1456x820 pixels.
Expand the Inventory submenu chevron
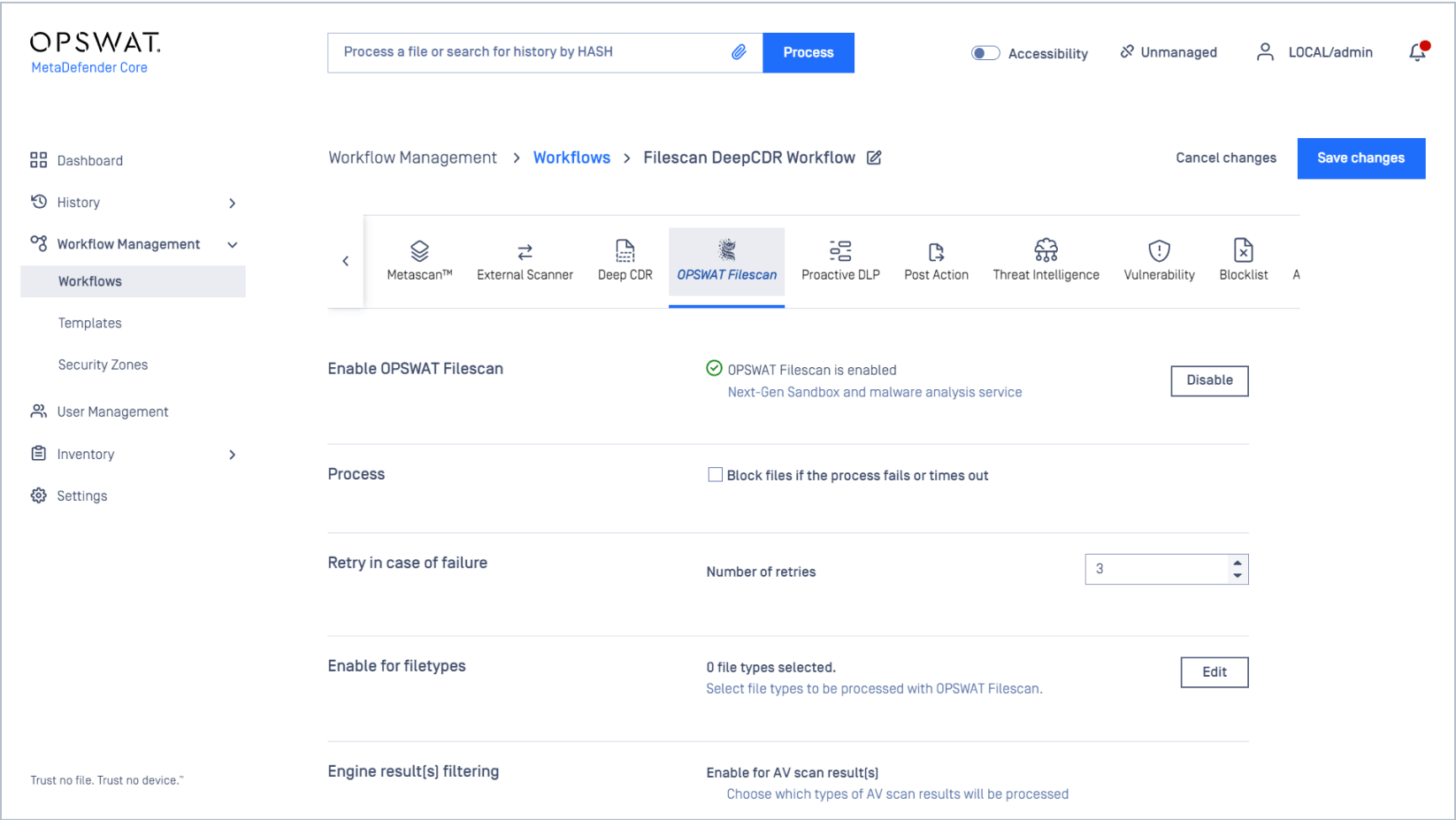click(x=233, y=455)
